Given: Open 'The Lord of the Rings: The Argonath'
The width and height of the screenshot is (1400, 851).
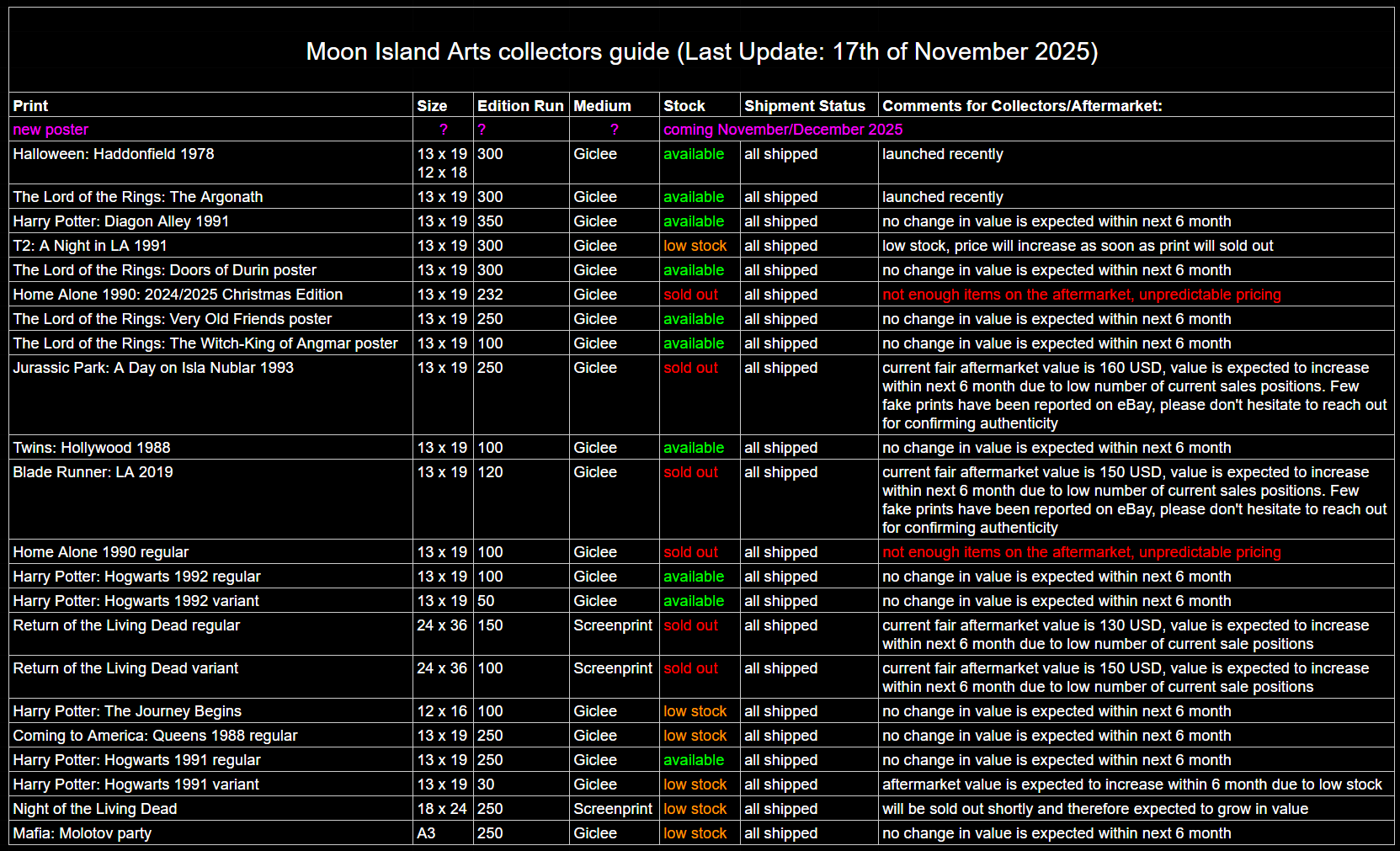Looking at the screenshot, I should click(x=138, y=197).
